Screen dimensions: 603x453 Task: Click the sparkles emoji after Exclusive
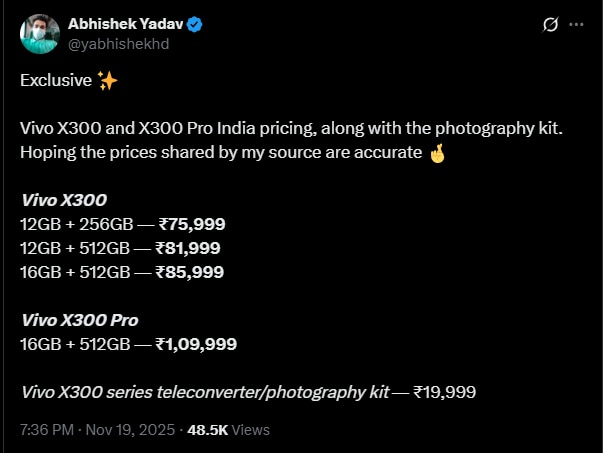pyautogui.click(x=108, y=81)
